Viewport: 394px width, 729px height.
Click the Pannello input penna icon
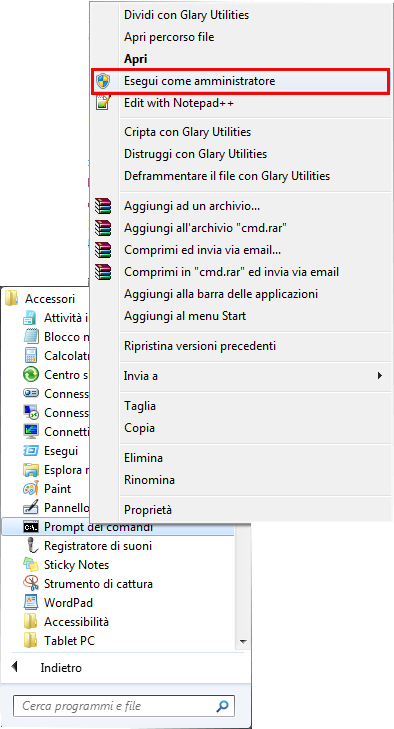point(31,508)
